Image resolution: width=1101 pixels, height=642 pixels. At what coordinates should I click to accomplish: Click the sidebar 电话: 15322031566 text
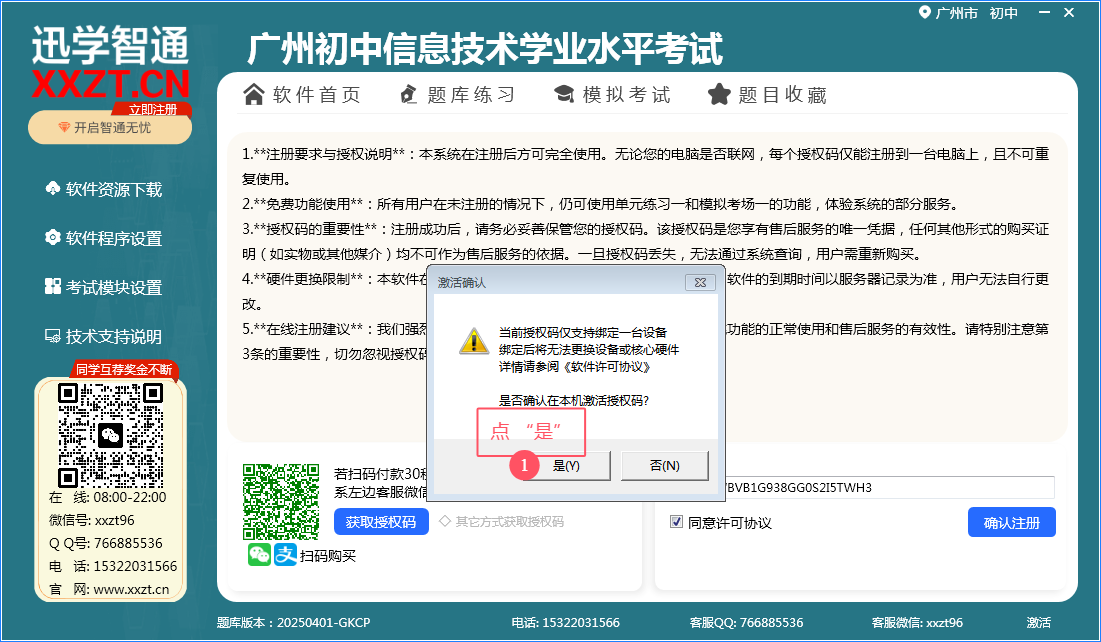(113, 566)
